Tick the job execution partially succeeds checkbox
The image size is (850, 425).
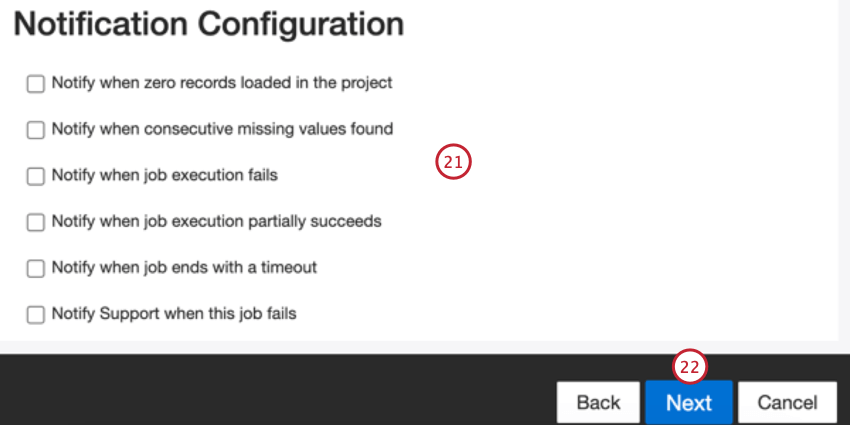coord(36,222)
